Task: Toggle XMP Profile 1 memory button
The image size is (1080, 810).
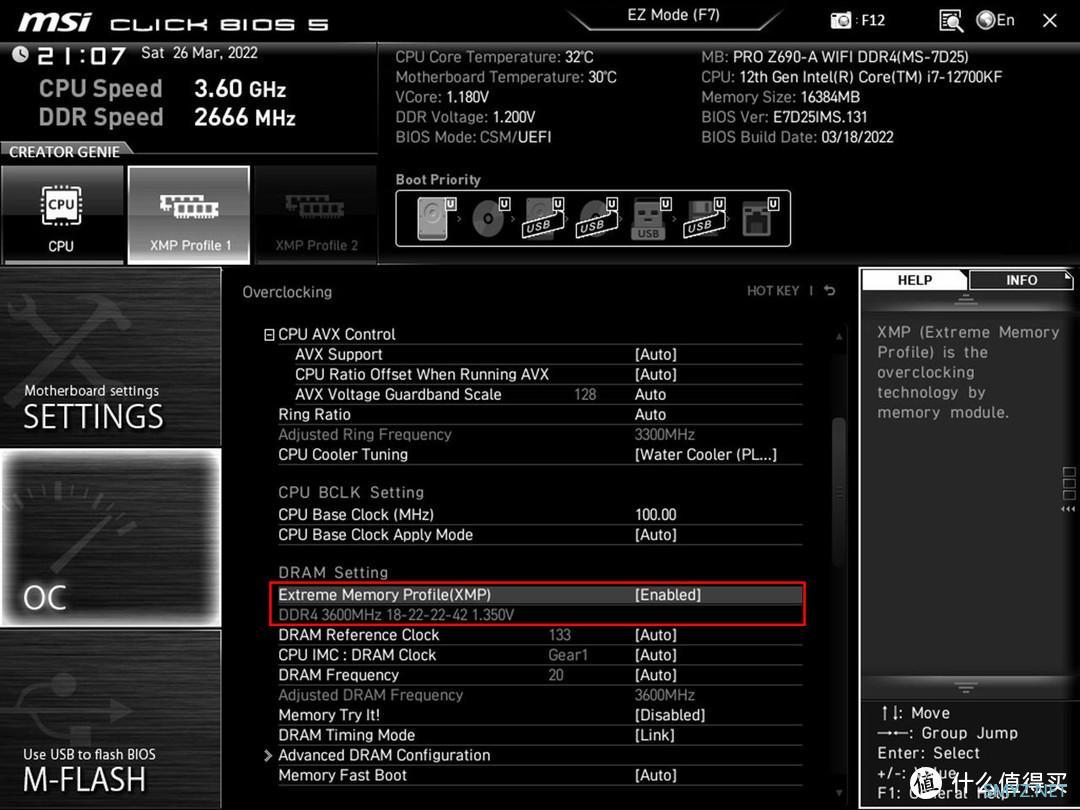Action: pyautogui.click(x=189, y=216)
